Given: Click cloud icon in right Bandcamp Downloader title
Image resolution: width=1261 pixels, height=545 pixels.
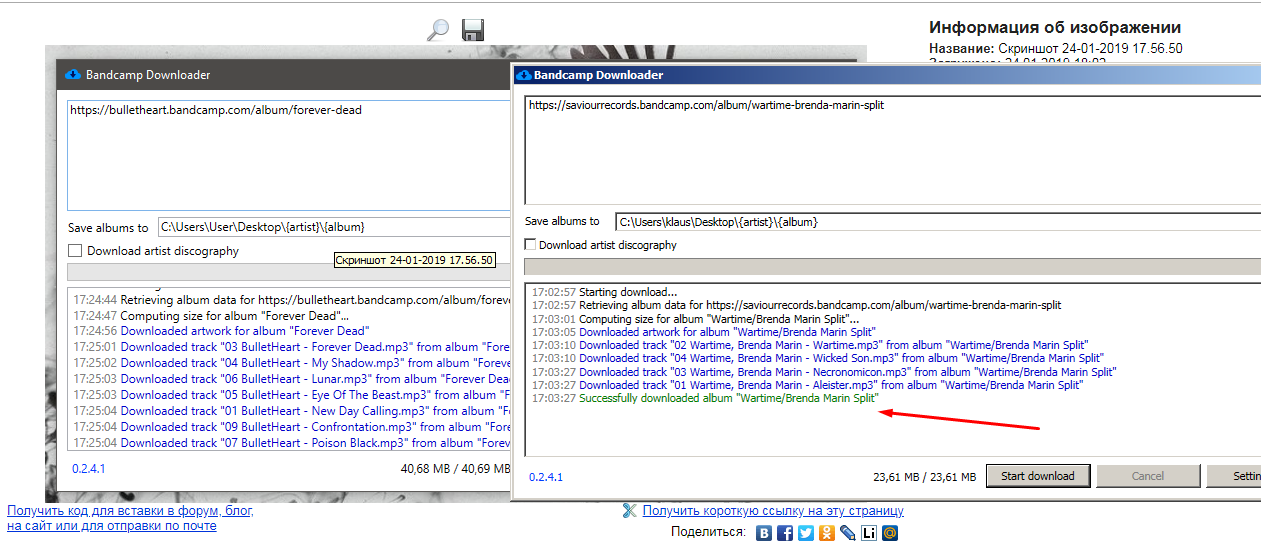Looking at the screenshot, I should pyautogui.click(x=523, y=75).
